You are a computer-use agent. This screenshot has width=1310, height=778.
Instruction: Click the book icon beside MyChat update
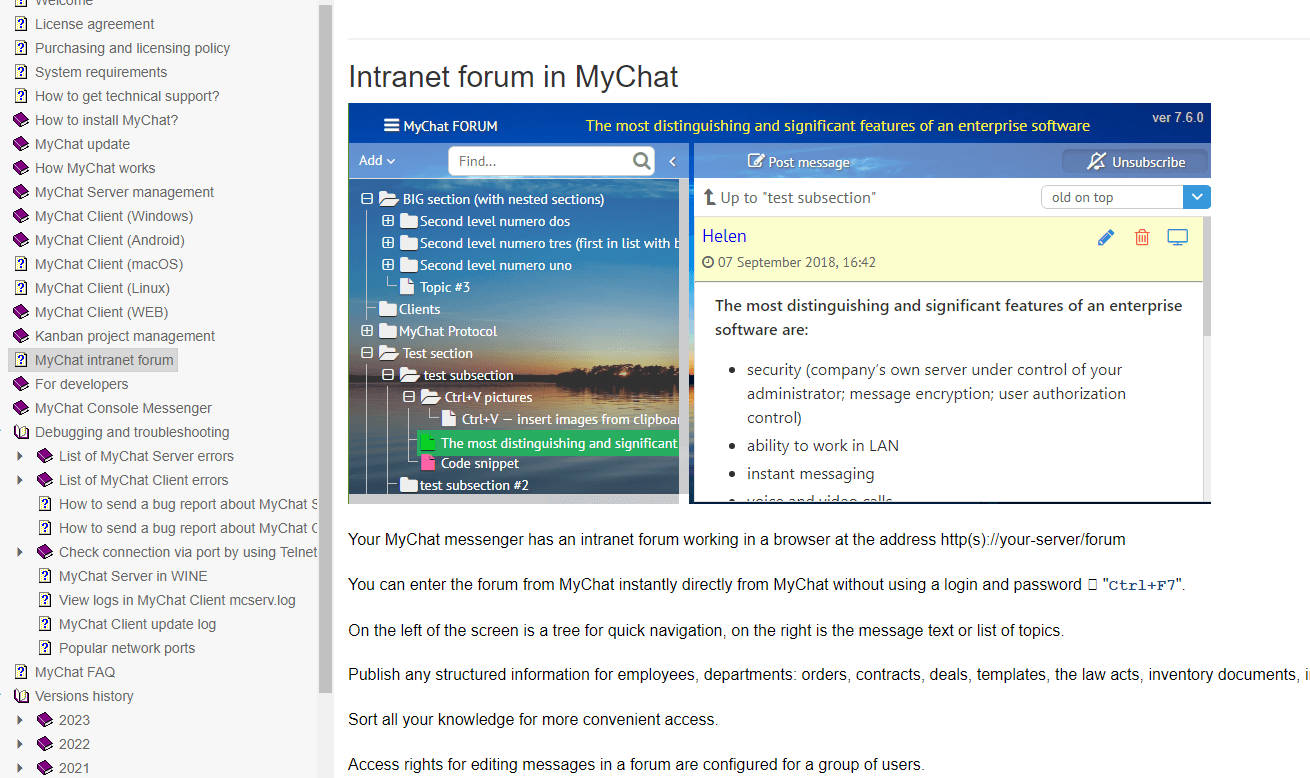click(21, 144)
